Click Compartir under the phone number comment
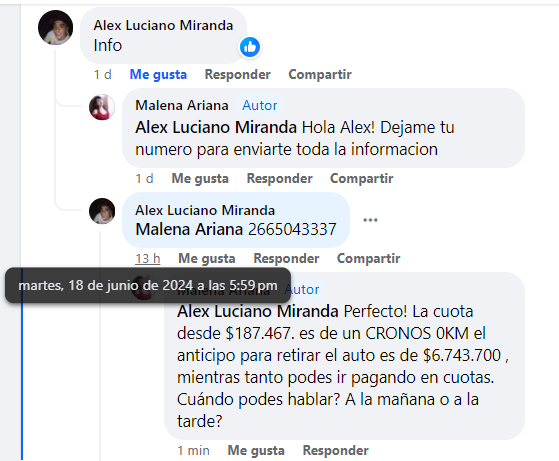The image size is (559, 461). [x=368, y=258]
